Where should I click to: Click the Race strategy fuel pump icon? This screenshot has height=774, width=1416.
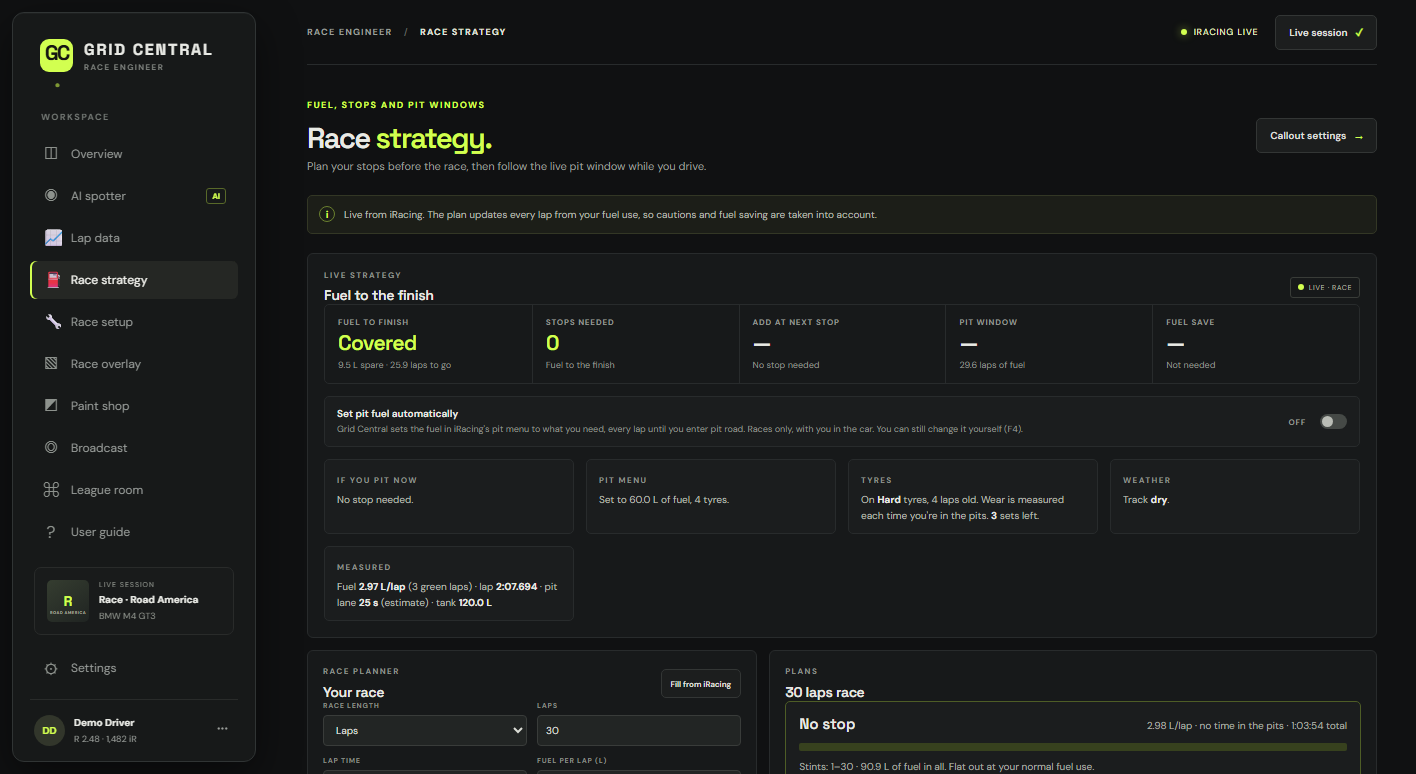[x=53, y=280]
